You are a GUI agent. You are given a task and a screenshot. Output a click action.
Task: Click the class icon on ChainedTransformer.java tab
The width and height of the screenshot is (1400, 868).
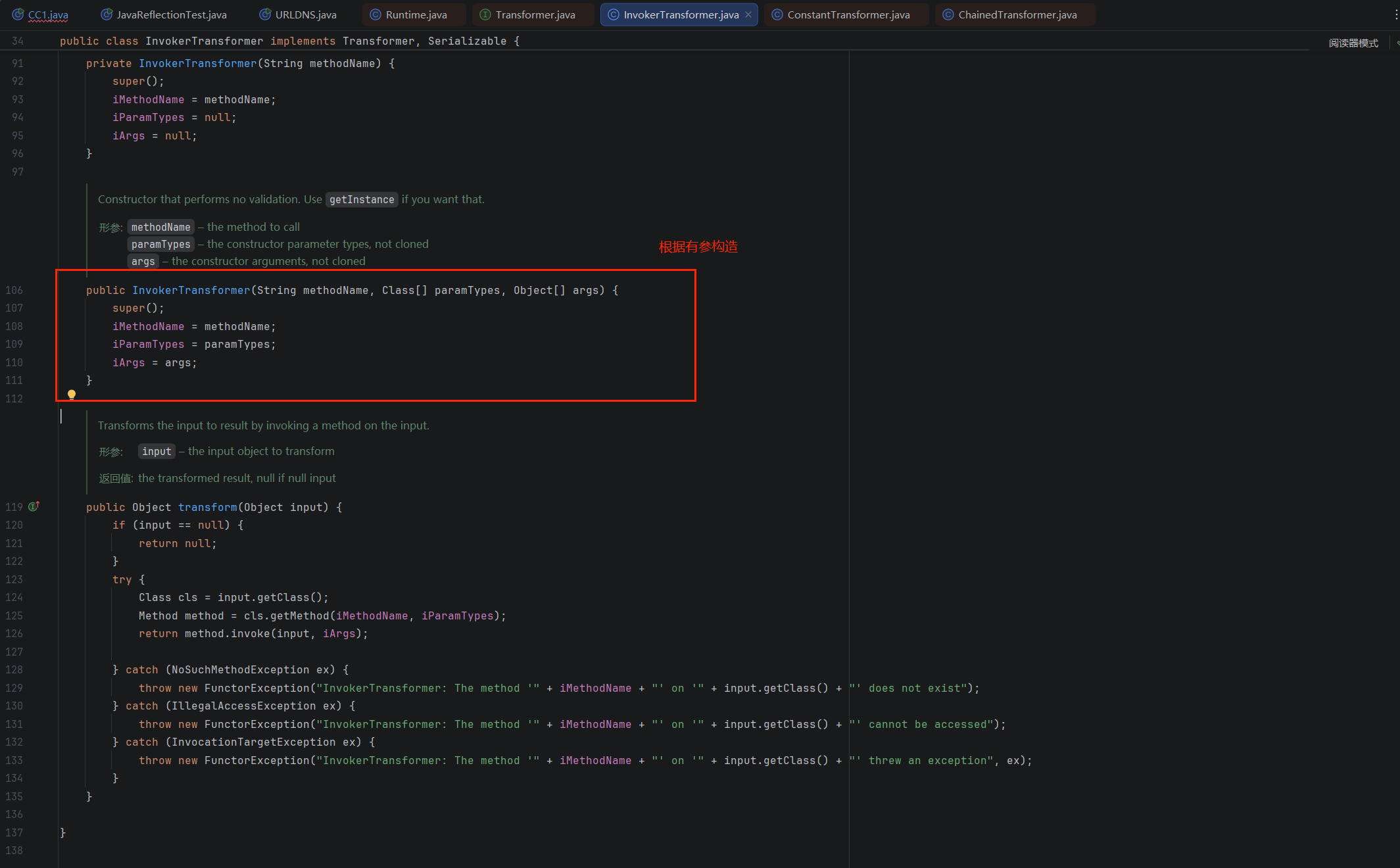click(948, 14)
